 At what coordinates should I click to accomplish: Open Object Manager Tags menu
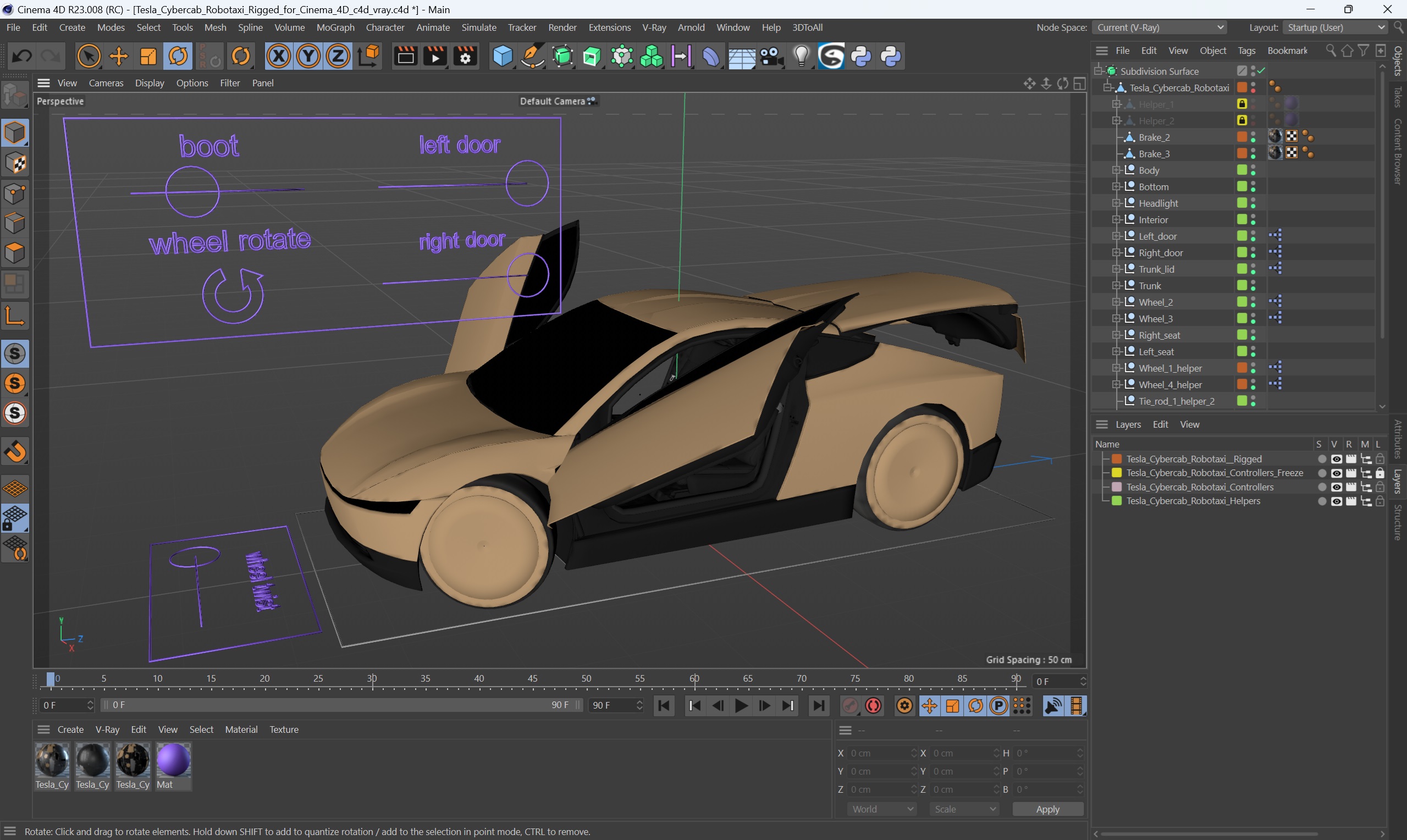pyautogui.click(x=1246, y=51)
